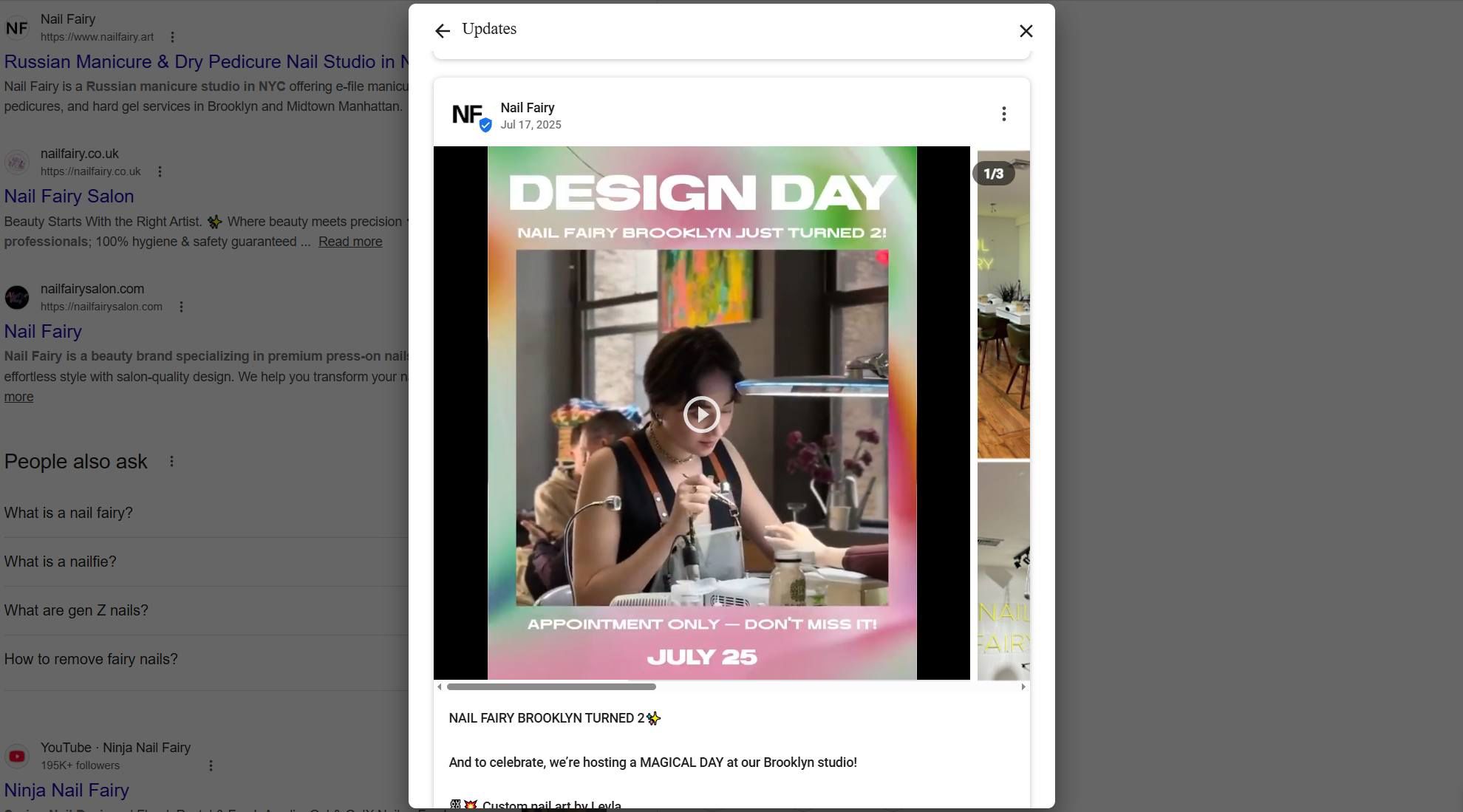Image resolution: width=1463 pixels, height=812 pixels.
Task: Close the Updates dialog with X
Action: [x=1026, y=31]
